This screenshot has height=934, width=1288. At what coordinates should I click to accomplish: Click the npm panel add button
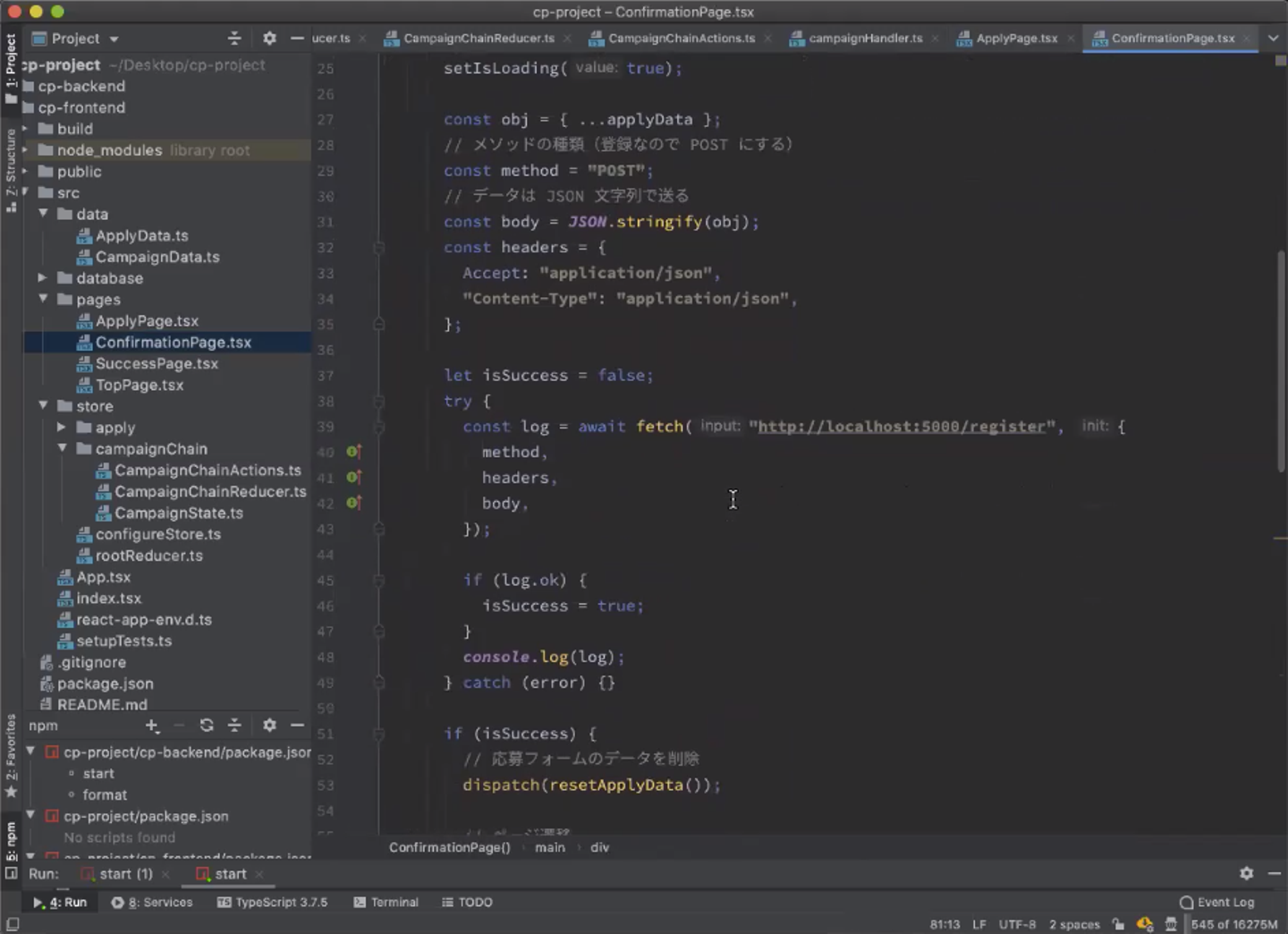point(152,726)
